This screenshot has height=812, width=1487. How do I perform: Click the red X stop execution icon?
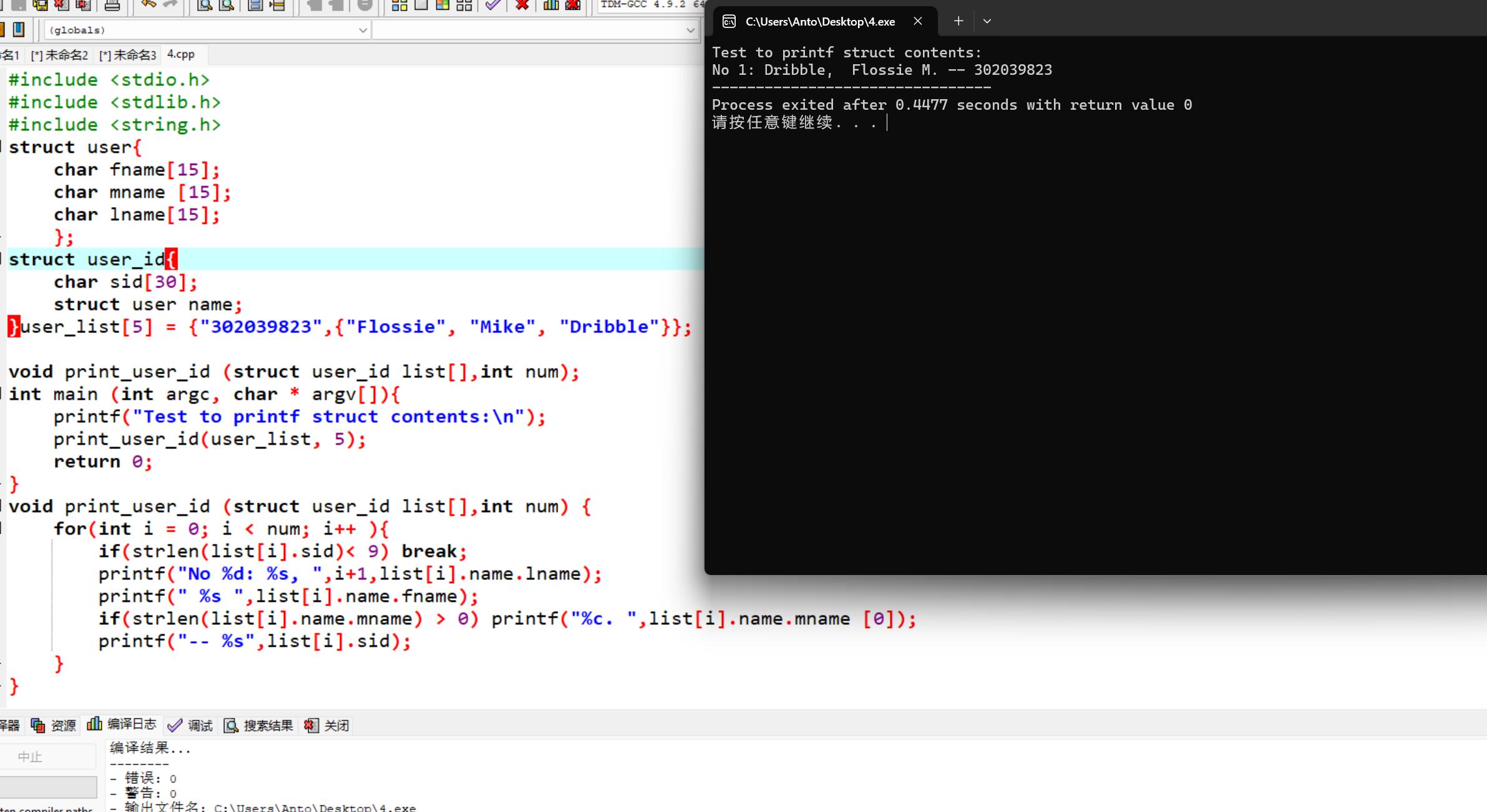(x=522, y=5)
